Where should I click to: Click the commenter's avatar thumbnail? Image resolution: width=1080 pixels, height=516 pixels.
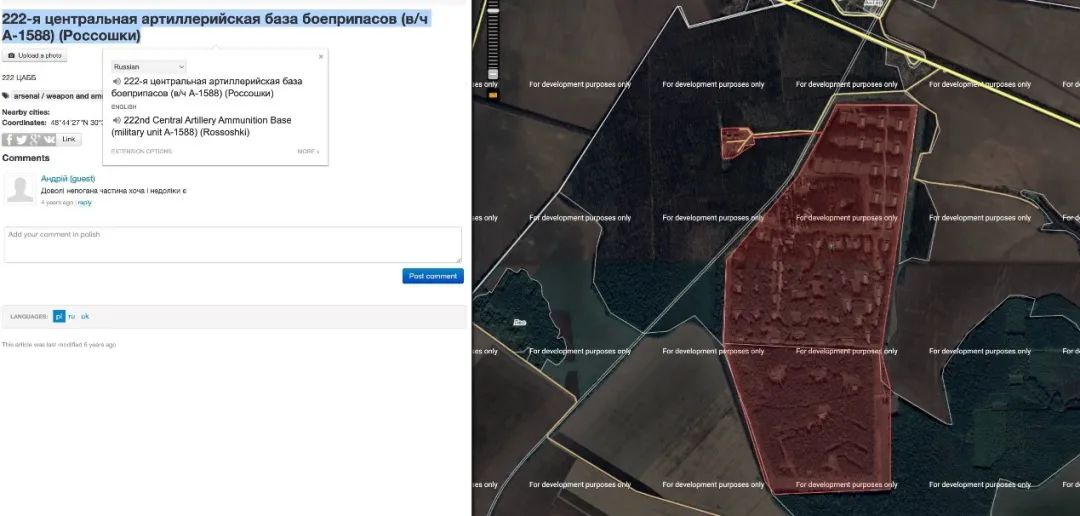[20, 188]
